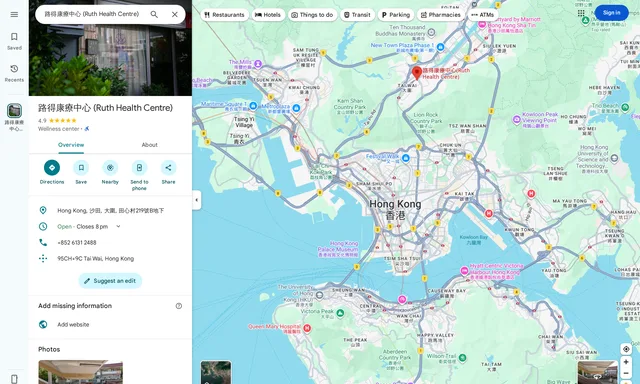Click New Town Plaza Phase 1 marker
The height and width of the screenshot is (384, 640).
(440, 47)
